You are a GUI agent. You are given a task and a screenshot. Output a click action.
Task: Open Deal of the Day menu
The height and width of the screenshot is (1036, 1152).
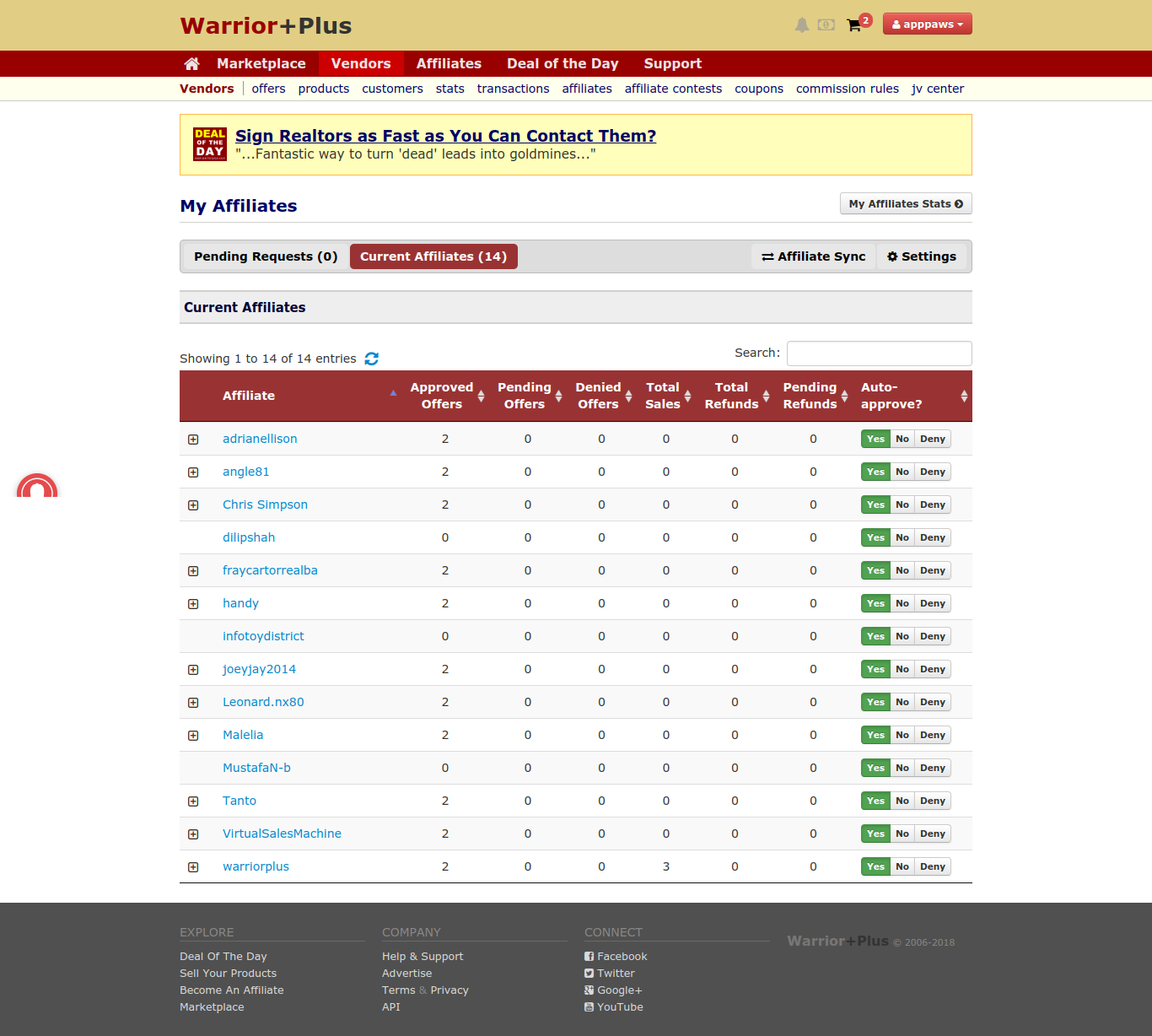point(563,64)
